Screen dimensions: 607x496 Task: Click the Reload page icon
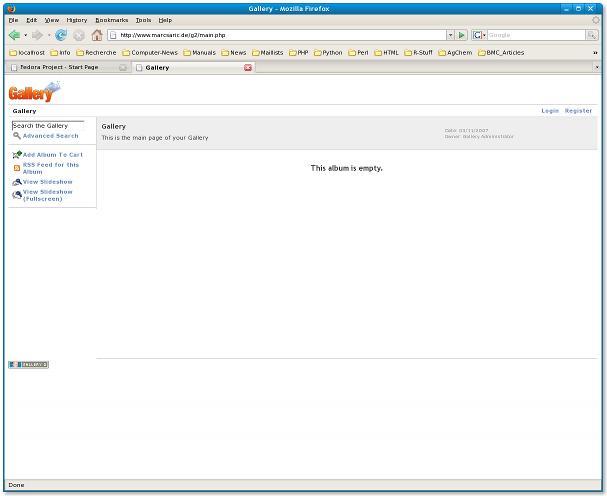62,35
